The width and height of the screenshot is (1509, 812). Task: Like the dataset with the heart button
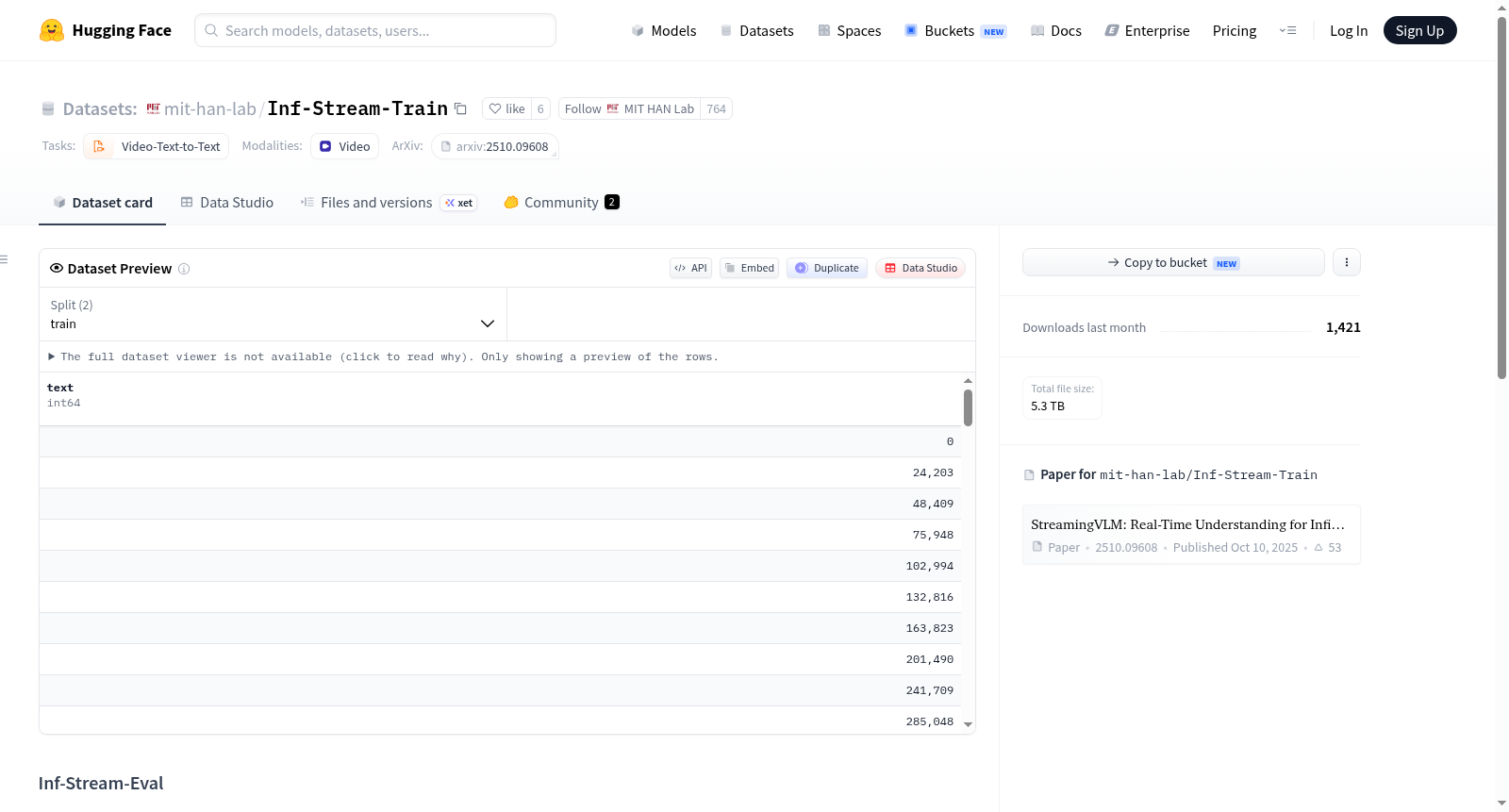(506, 108)
